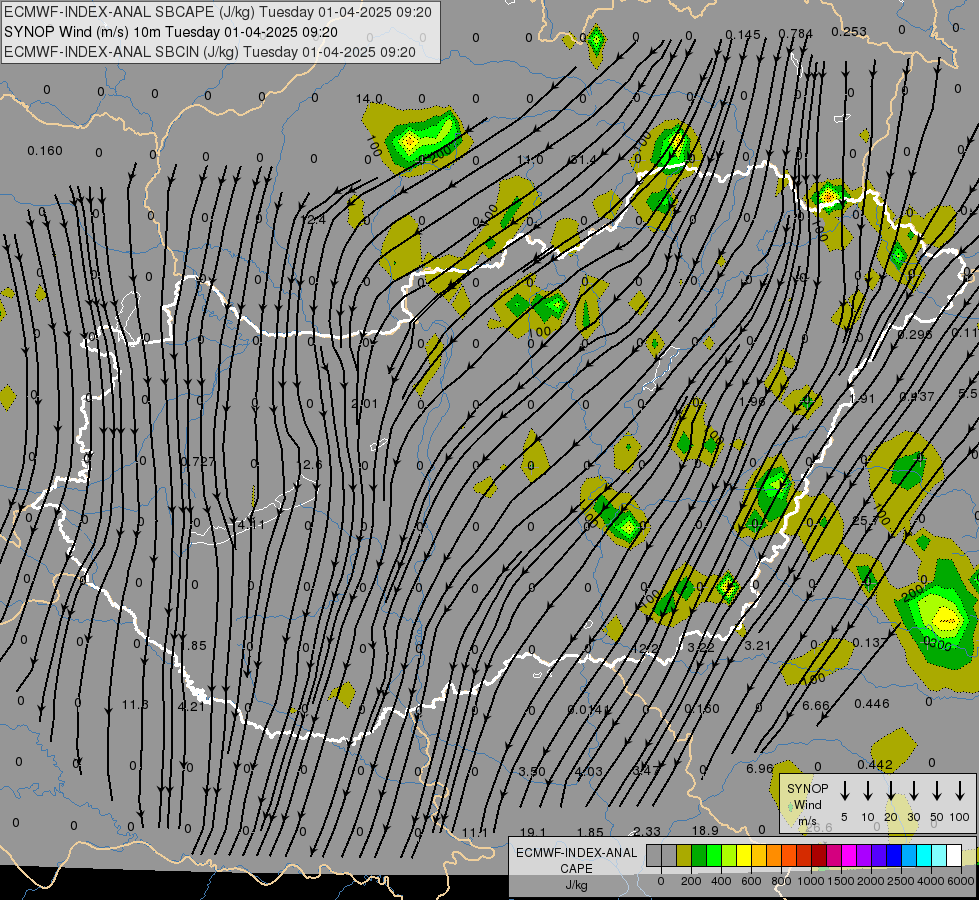This screenshot has height=900, width=979.
Task: Click the SBCIN header line
Action: pyautogui.click(x=210, y=52)
